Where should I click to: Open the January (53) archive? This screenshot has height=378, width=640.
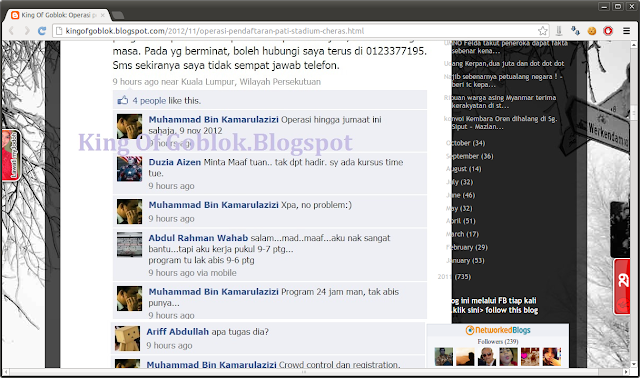pos(465,260)
